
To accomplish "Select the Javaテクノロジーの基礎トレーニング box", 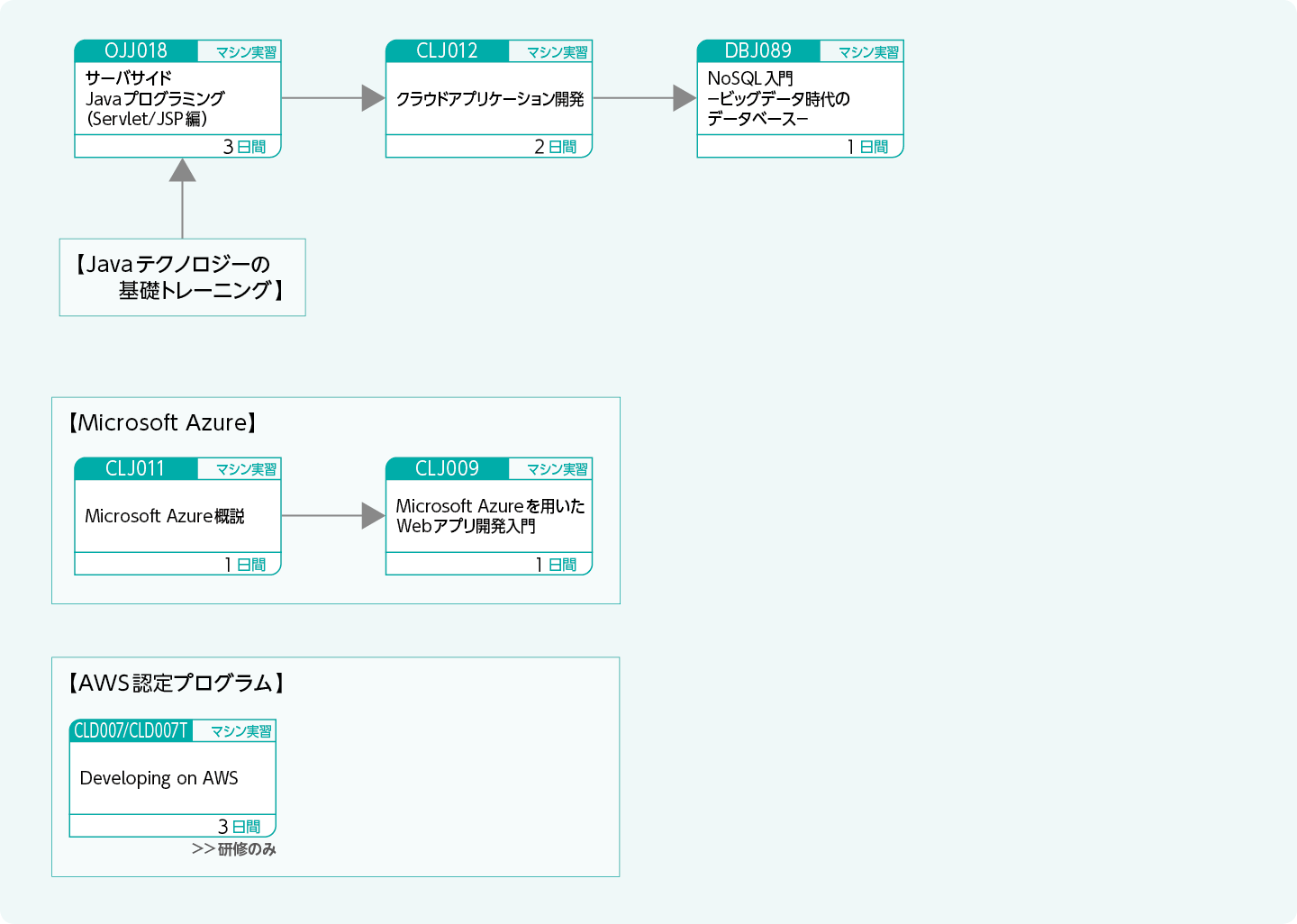I will [183, 277].
